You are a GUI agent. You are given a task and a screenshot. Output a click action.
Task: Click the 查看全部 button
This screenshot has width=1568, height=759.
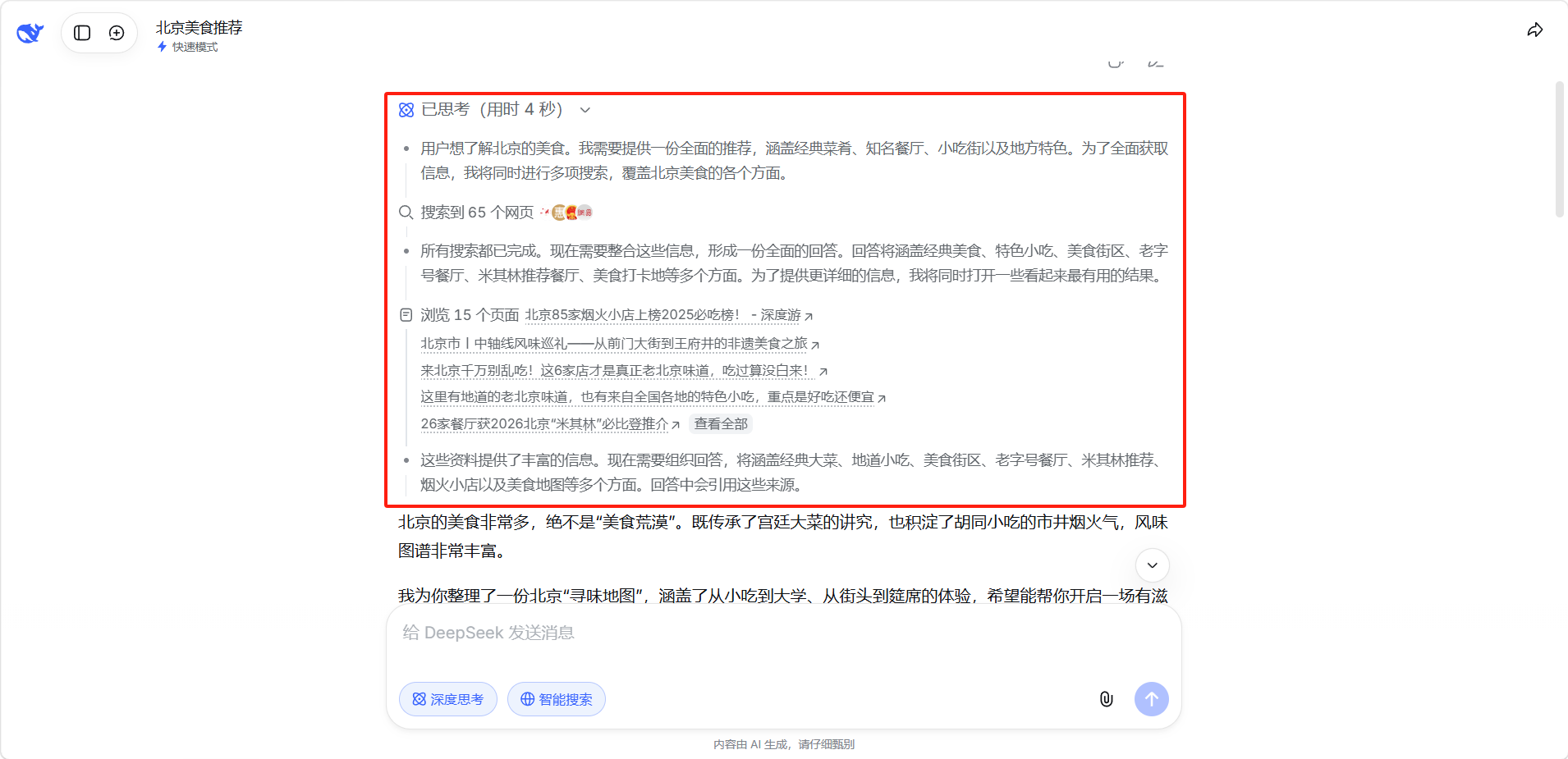pos(721,424)
